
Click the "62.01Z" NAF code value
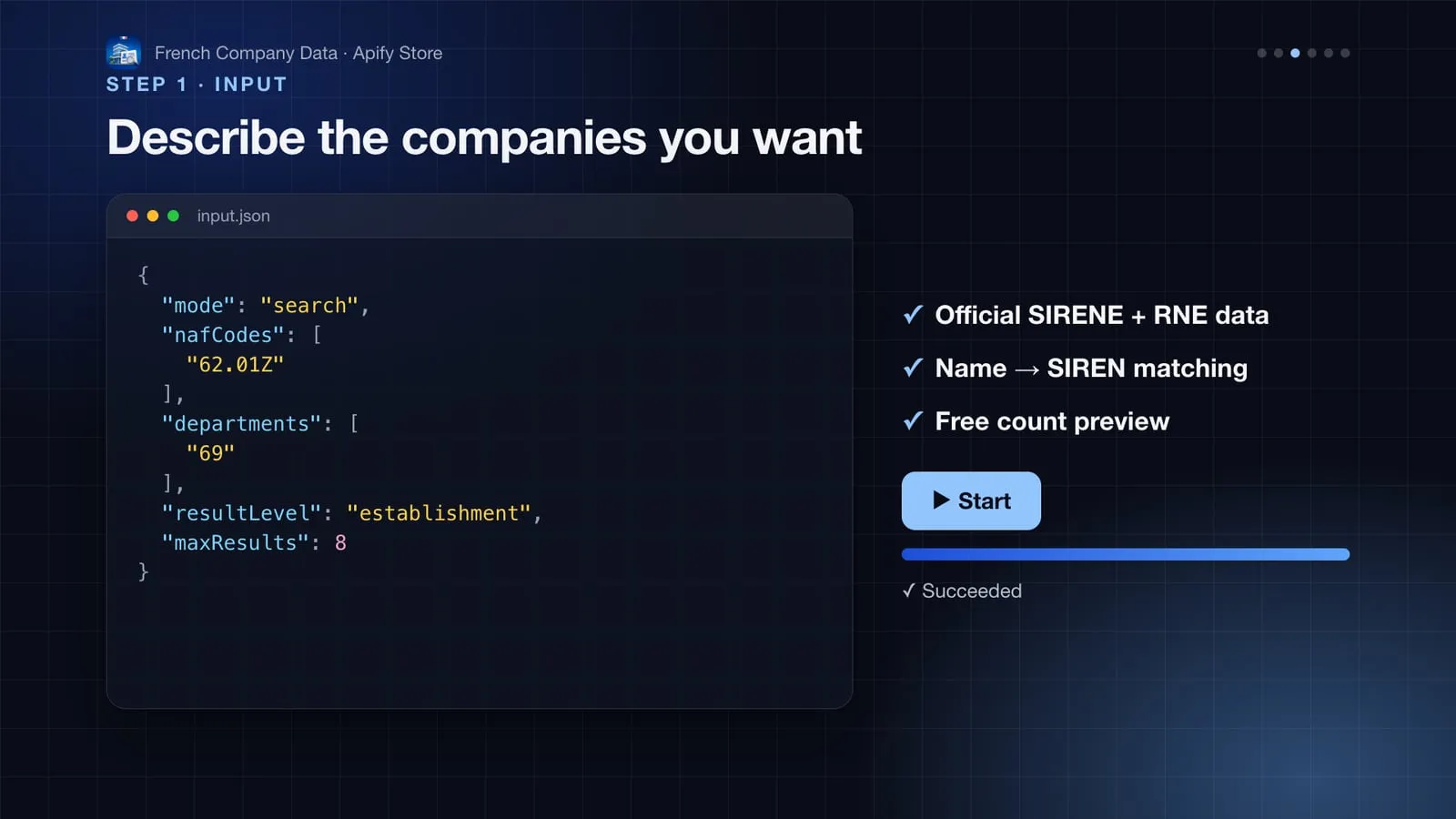coord(235,365)
